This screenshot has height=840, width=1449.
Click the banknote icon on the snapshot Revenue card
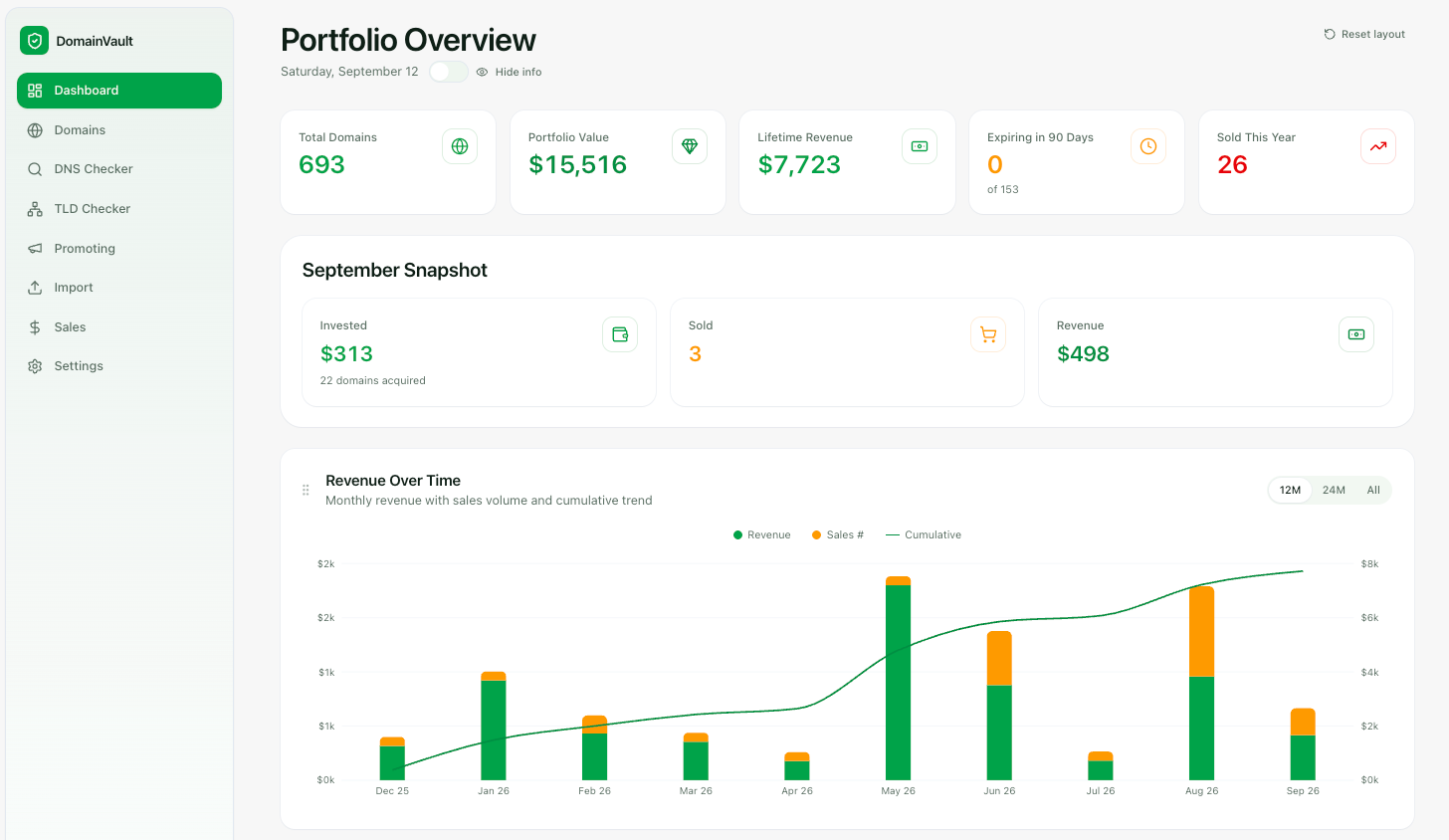[x=1356, y=334]
